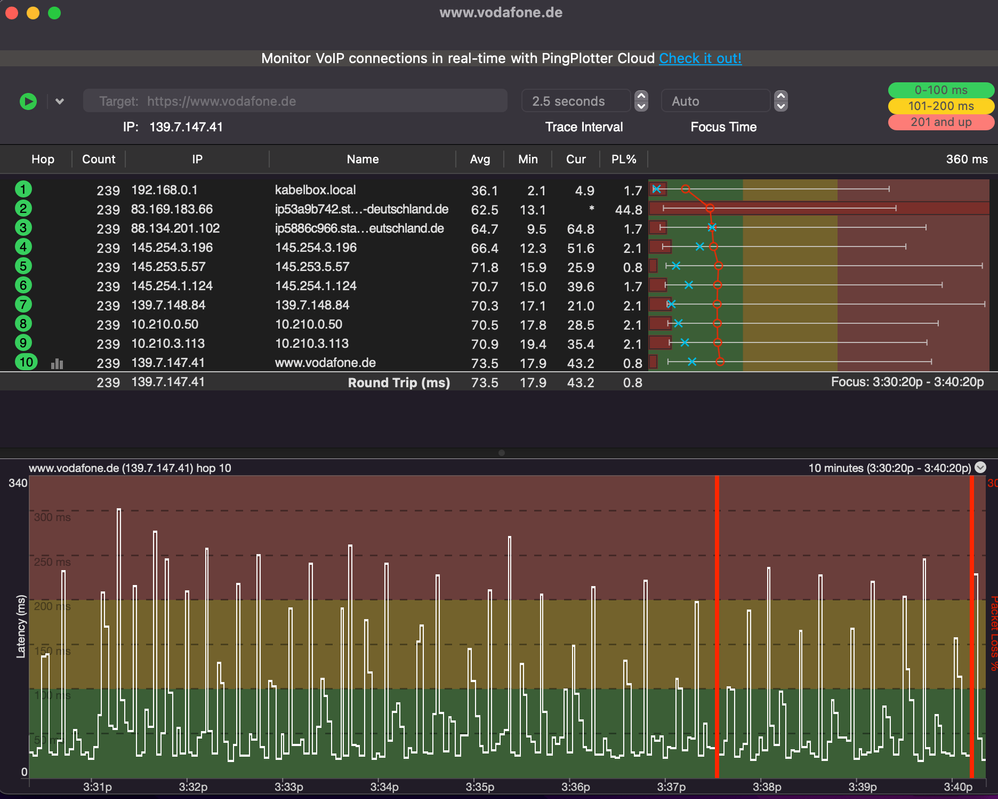Click the Round Trip (ms) summary label

point(399,383)
